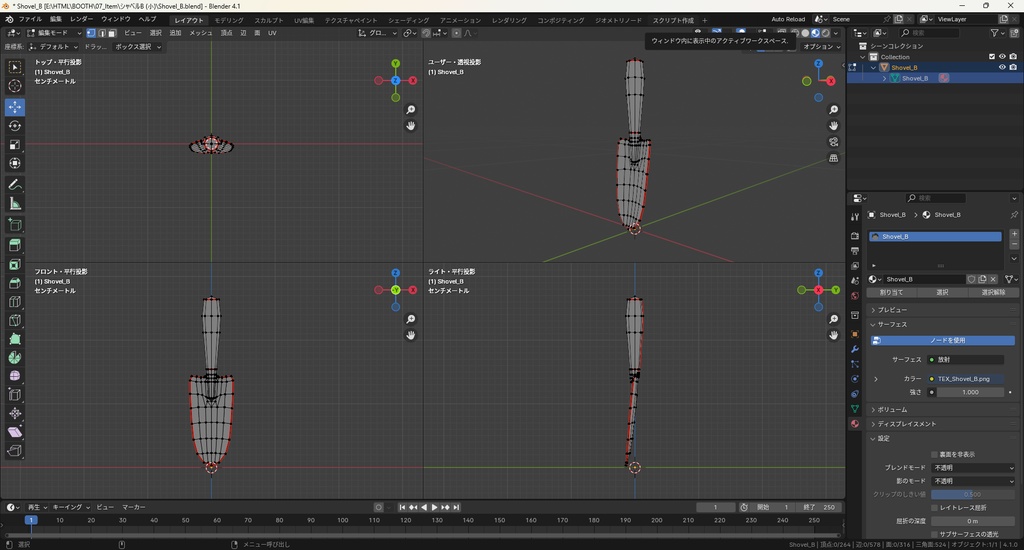Select the Extrude Region tool
This screenshot has height=550, width=1024.
(14, 245)
